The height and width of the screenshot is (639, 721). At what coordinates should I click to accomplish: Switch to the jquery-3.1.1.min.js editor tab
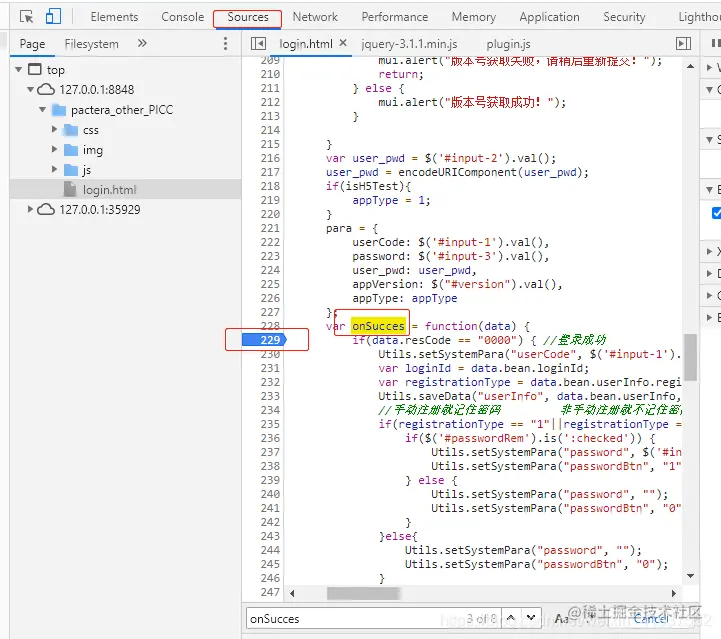(409, 44)
